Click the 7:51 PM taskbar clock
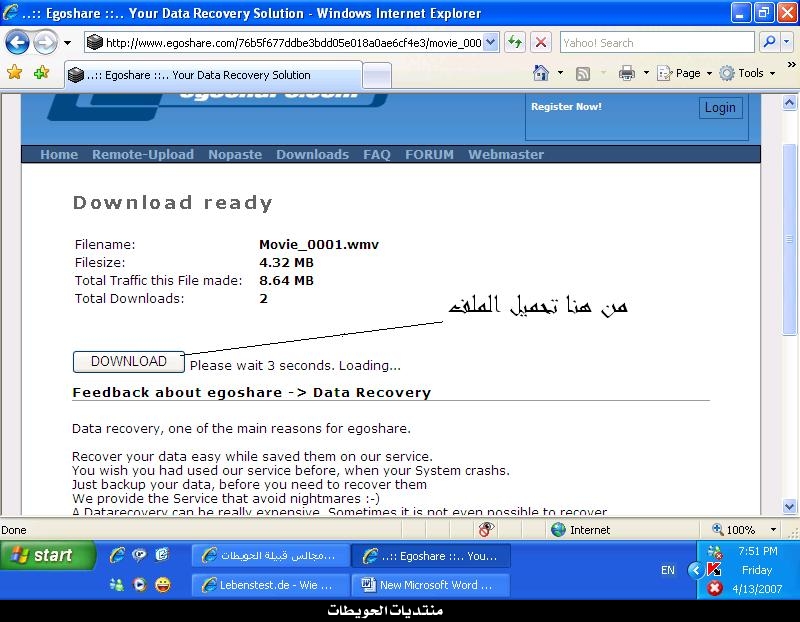800x622 pixels. tap(758, 551)
